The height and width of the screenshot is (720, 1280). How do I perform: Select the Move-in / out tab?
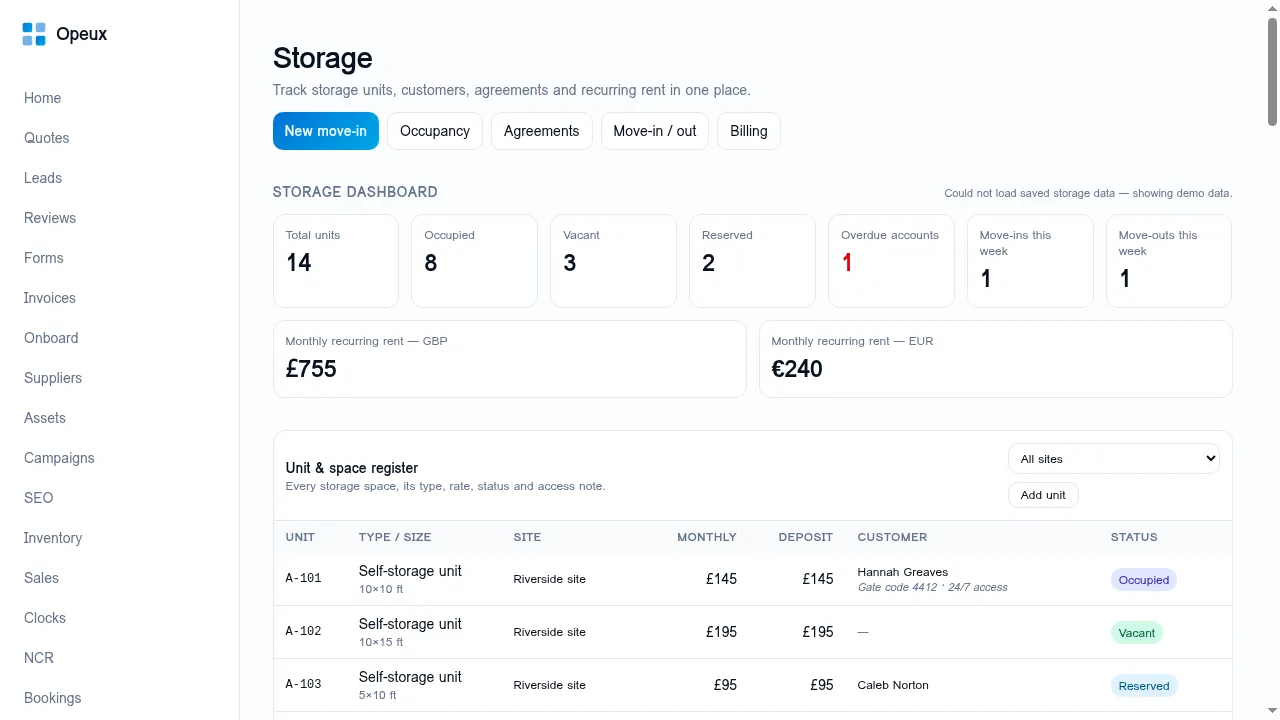655,131
